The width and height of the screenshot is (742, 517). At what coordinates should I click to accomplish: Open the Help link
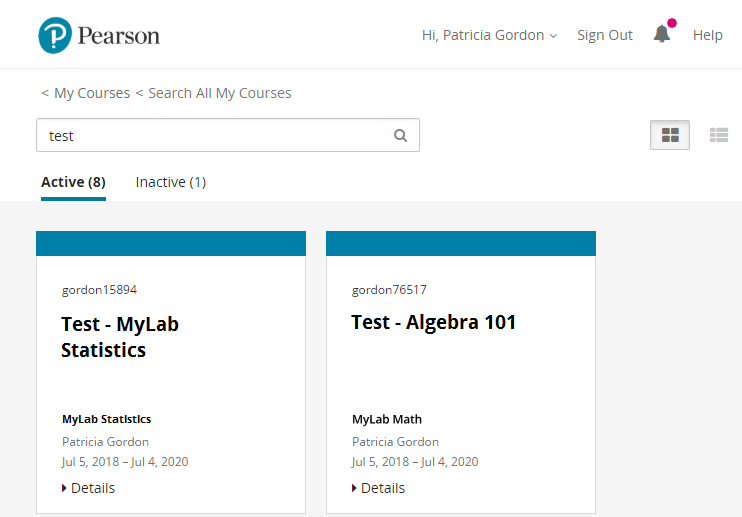pos(707,35)
